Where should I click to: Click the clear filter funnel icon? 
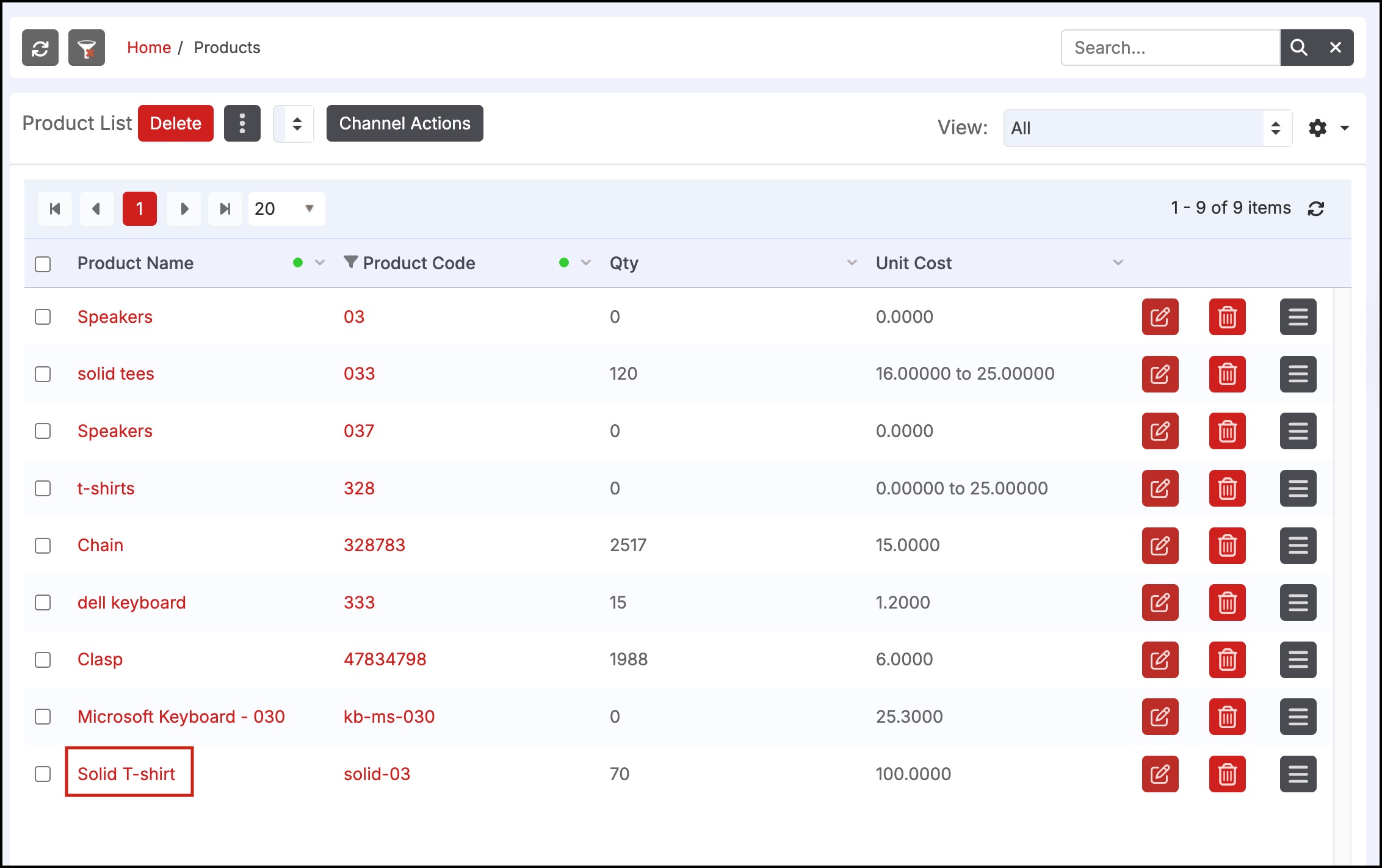pyautogui.click(x=87, y=48)
